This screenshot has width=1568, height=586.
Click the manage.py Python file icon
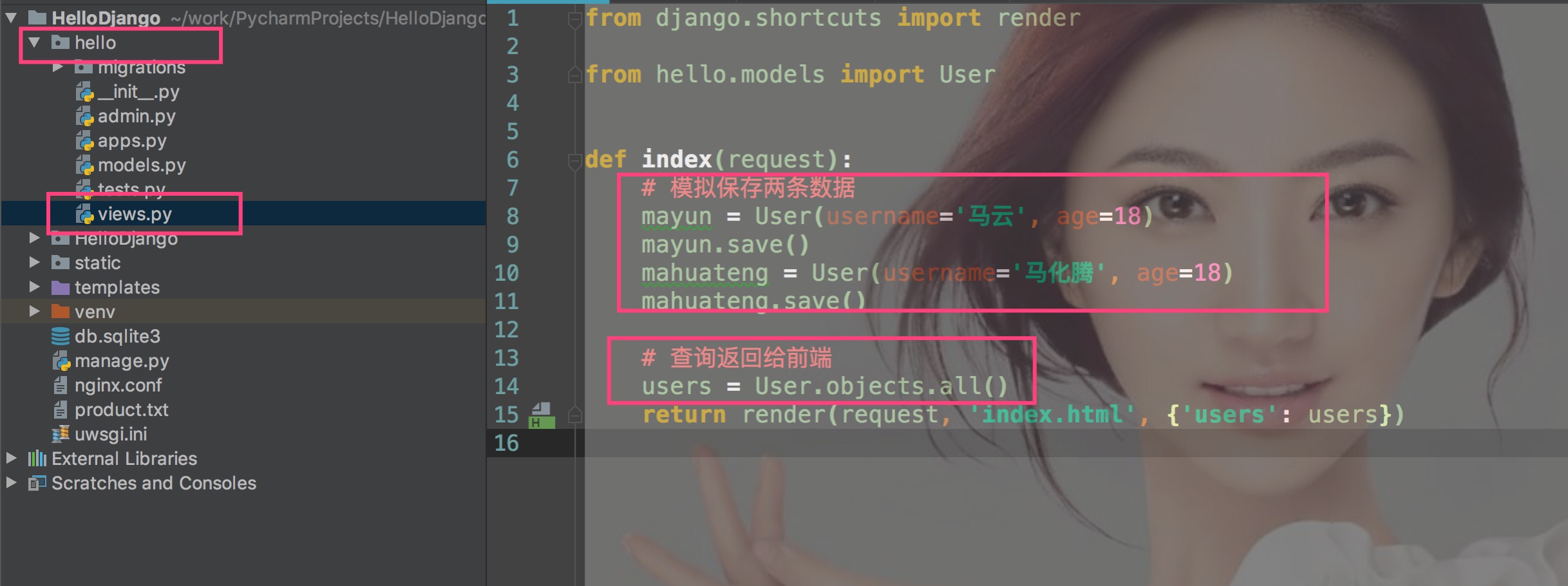click(61, 361)
